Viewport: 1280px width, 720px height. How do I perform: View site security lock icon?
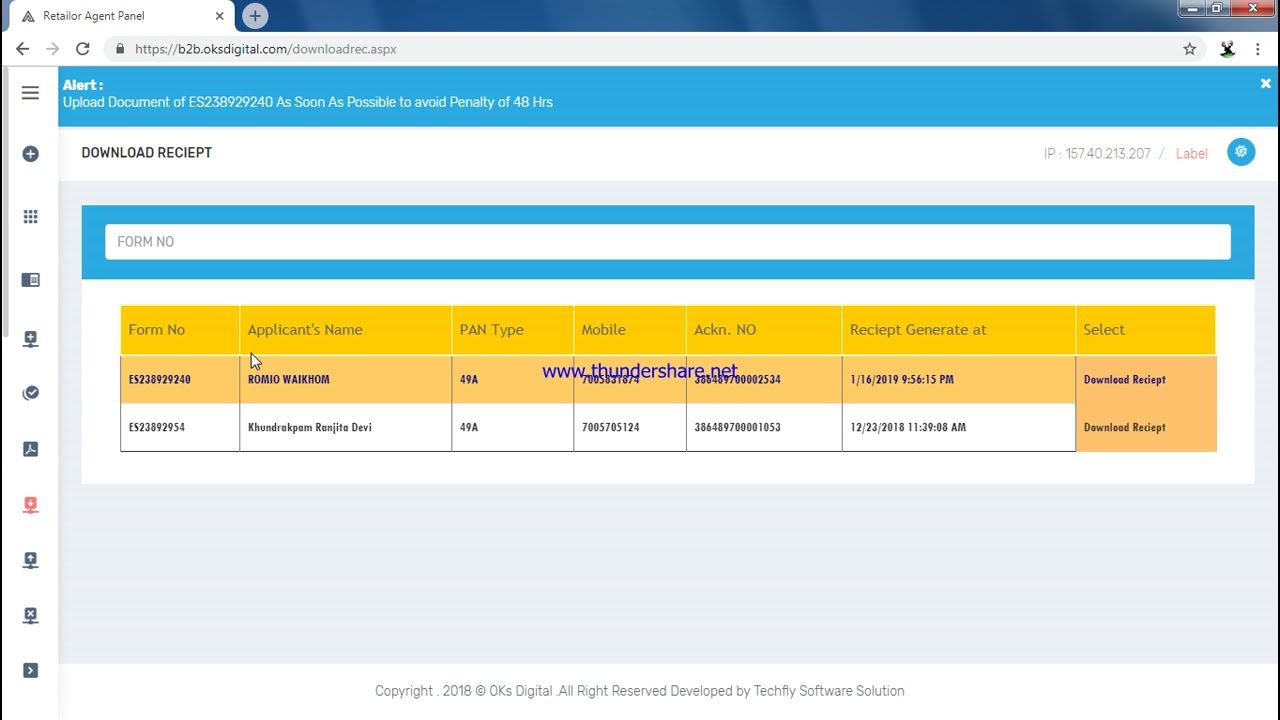click(x=120, y=49)
